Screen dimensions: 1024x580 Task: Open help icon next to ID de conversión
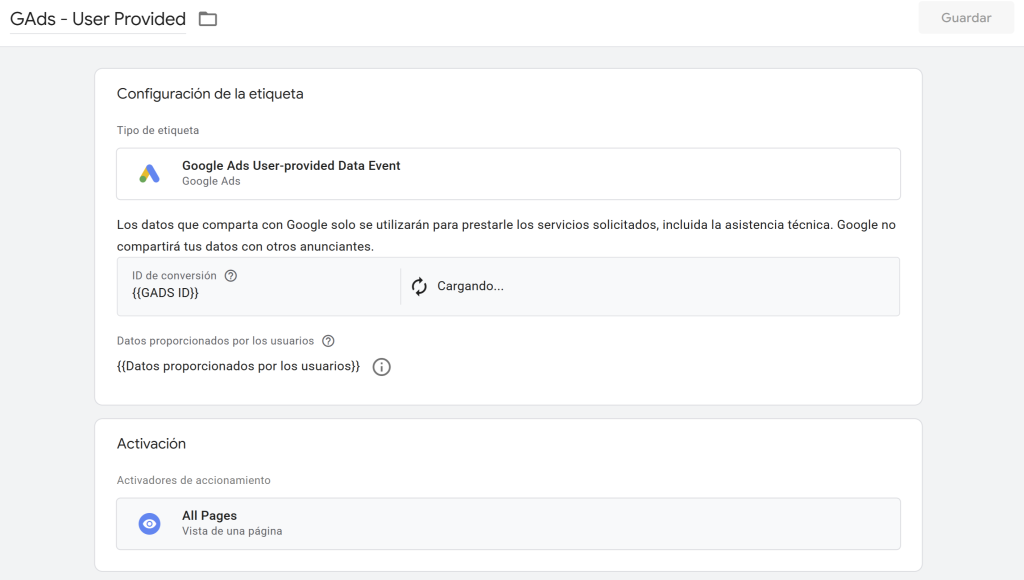click(x=231, y=276)
